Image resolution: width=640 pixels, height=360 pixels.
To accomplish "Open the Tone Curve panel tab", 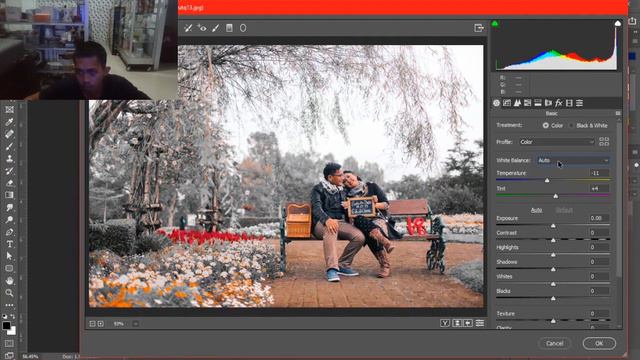I will tap(507, 103).
